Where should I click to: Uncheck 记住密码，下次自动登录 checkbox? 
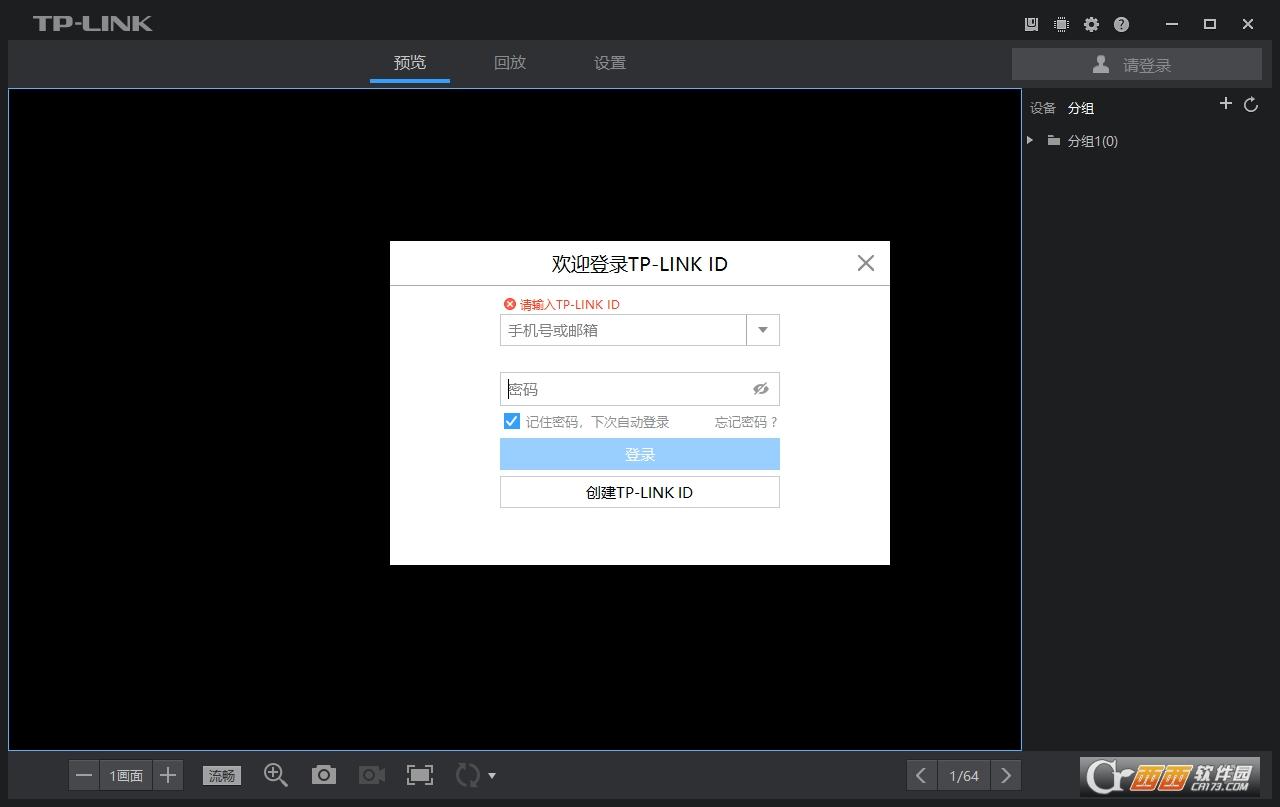pos(512,421)
